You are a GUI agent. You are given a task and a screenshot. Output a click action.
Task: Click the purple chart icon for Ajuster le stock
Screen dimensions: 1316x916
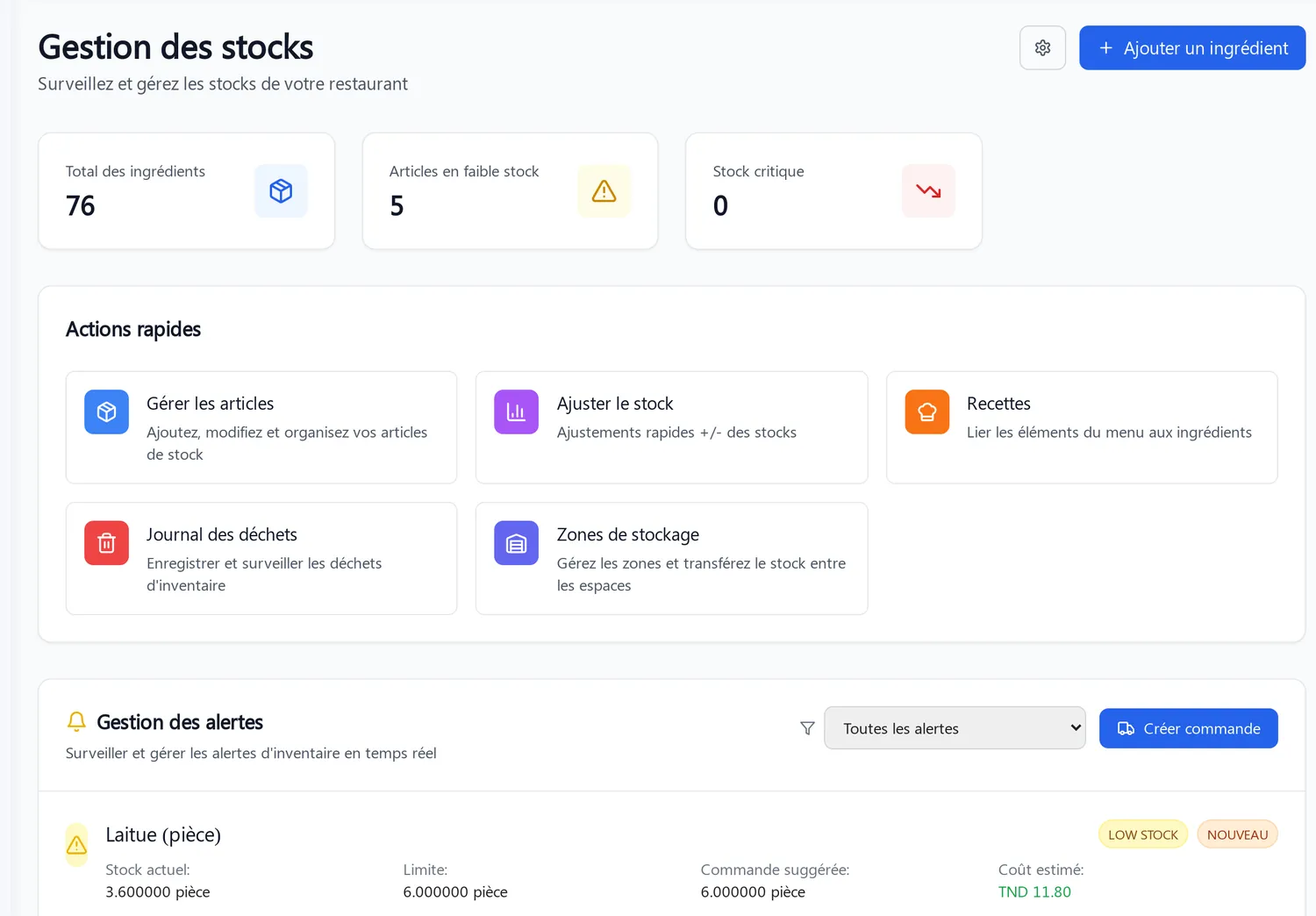(516, 411)
